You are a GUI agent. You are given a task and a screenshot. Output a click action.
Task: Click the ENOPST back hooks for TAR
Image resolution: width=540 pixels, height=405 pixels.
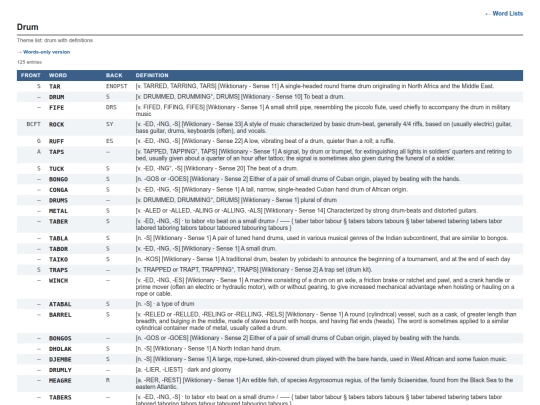[116, 86]
